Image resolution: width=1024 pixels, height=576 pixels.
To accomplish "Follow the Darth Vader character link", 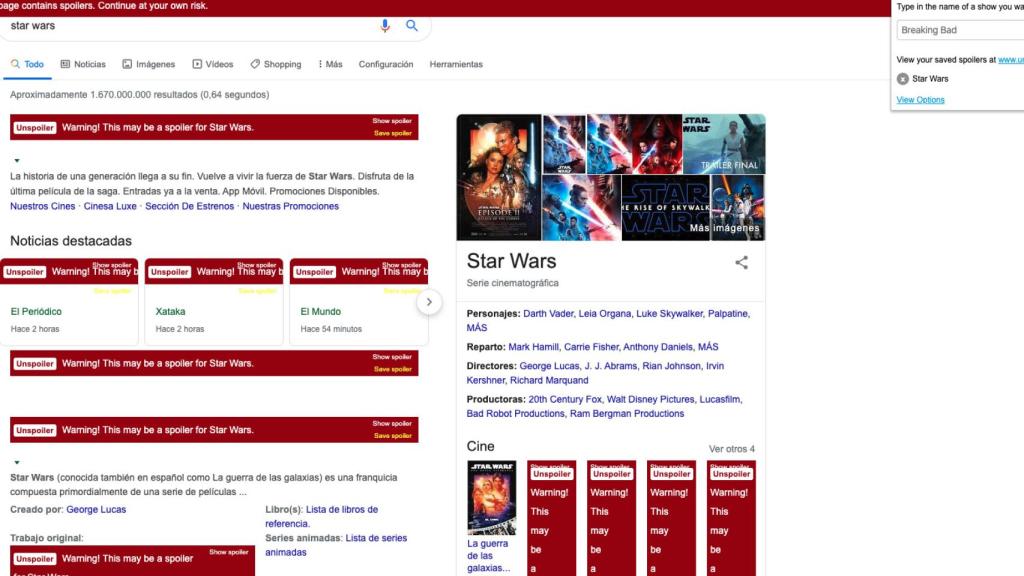I will (x=549, y=313).
